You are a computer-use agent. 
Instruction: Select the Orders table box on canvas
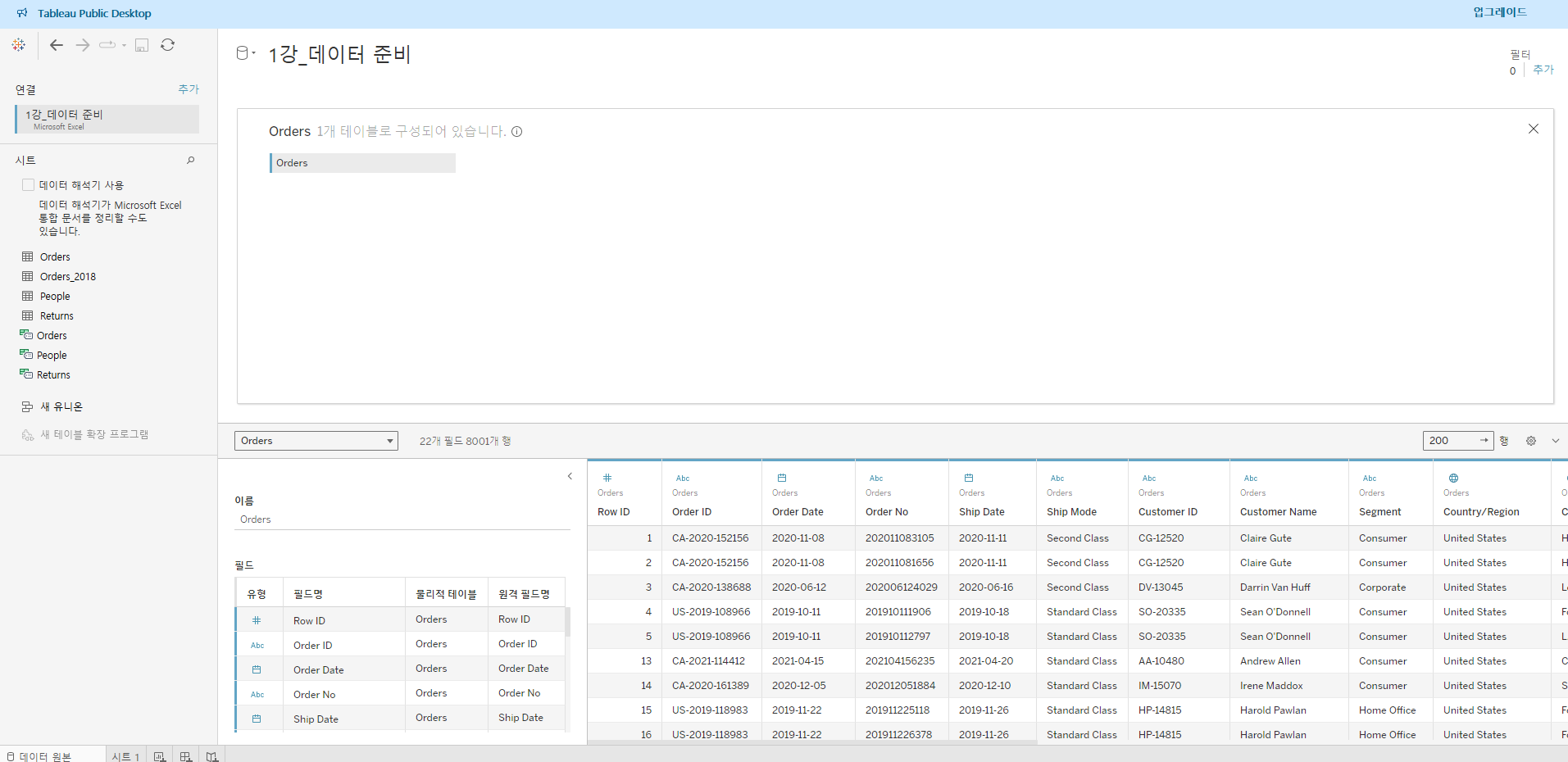click(362, 163)
